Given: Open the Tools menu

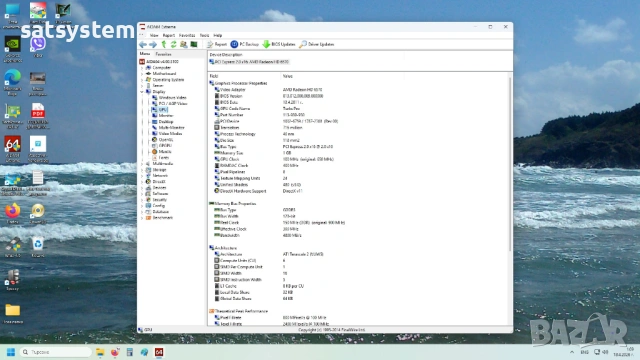Looking at the screenshot, I should coord(204,36).
